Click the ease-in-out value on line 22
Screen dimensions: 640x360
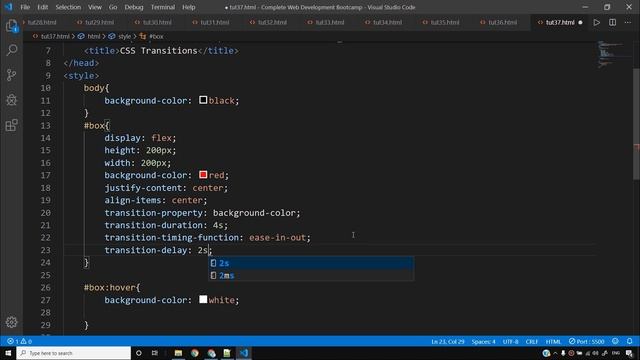click(277, 238)
